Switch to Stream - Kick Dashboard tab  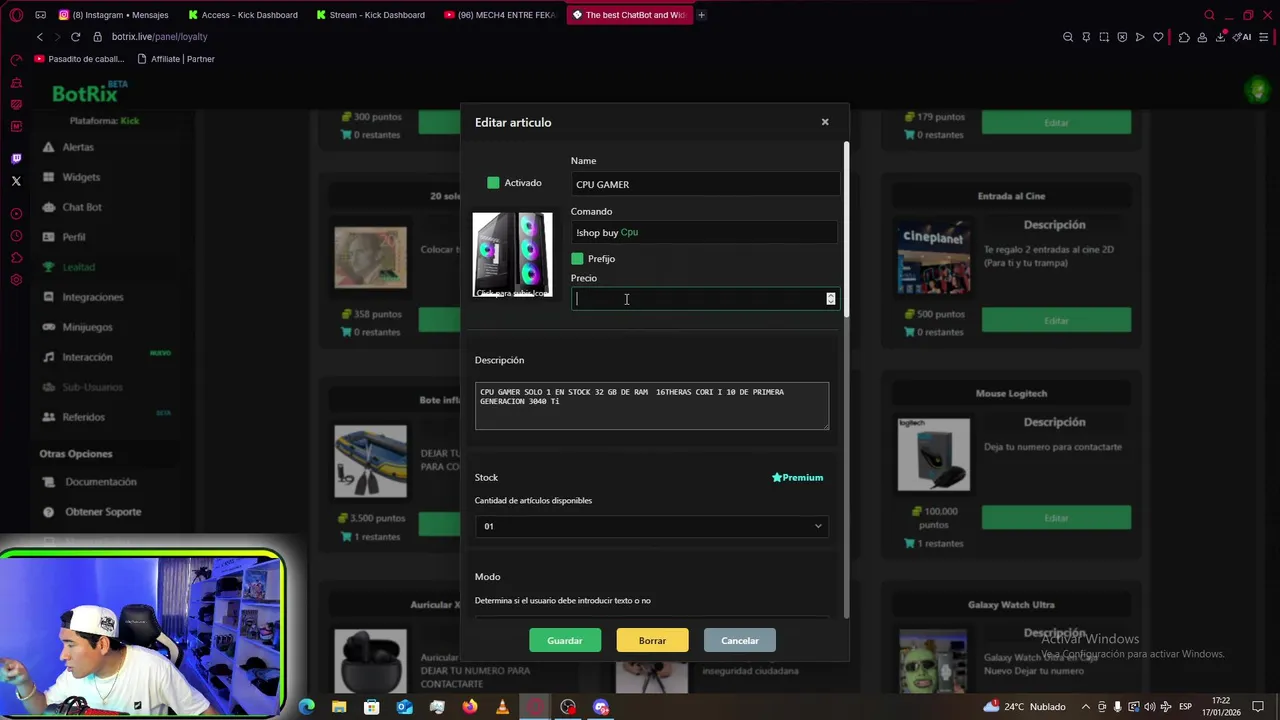point(370,15)
